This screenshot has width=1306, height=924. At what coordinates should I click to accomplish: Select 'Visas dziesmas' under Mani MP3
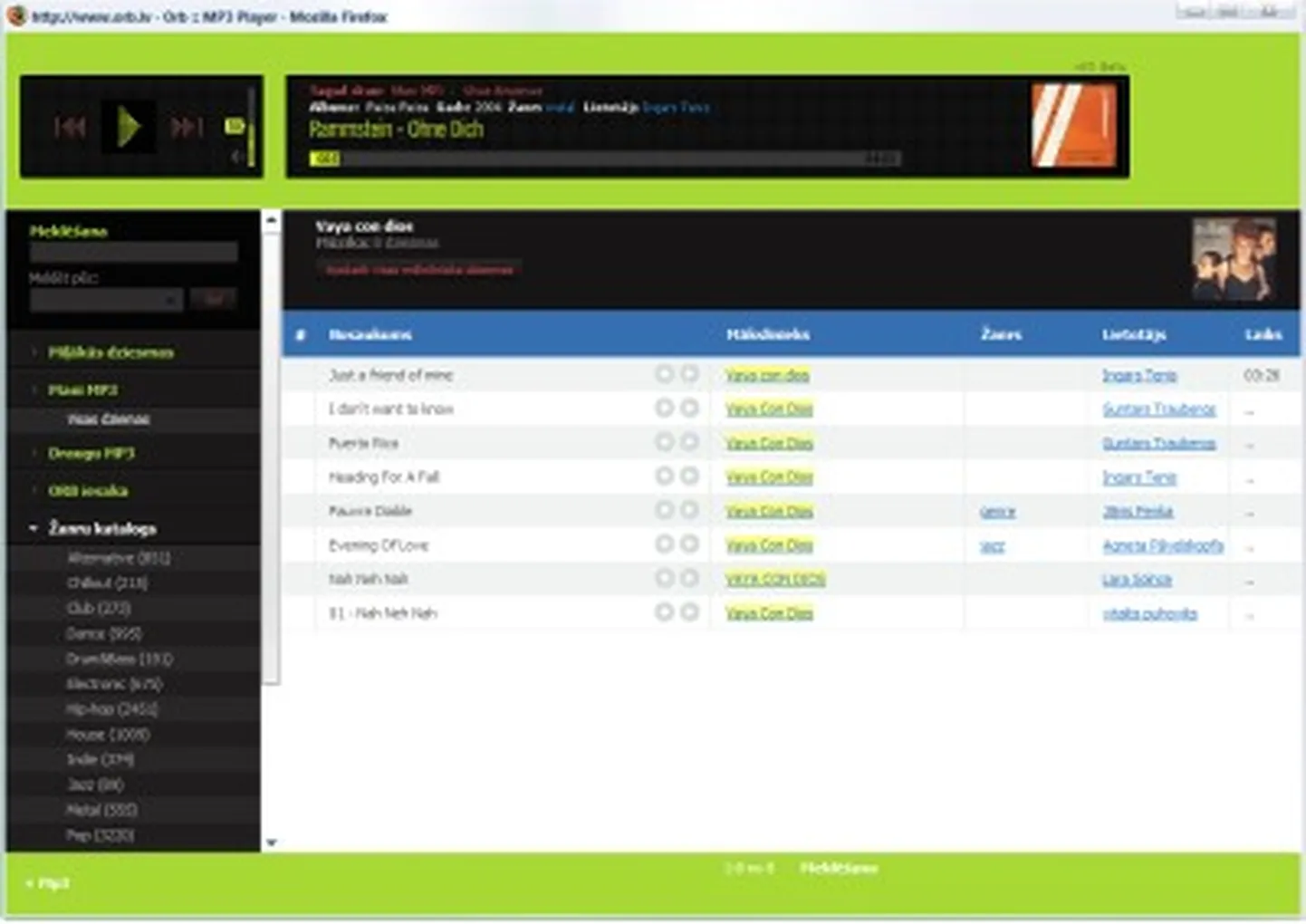click(x=108, y=419)
